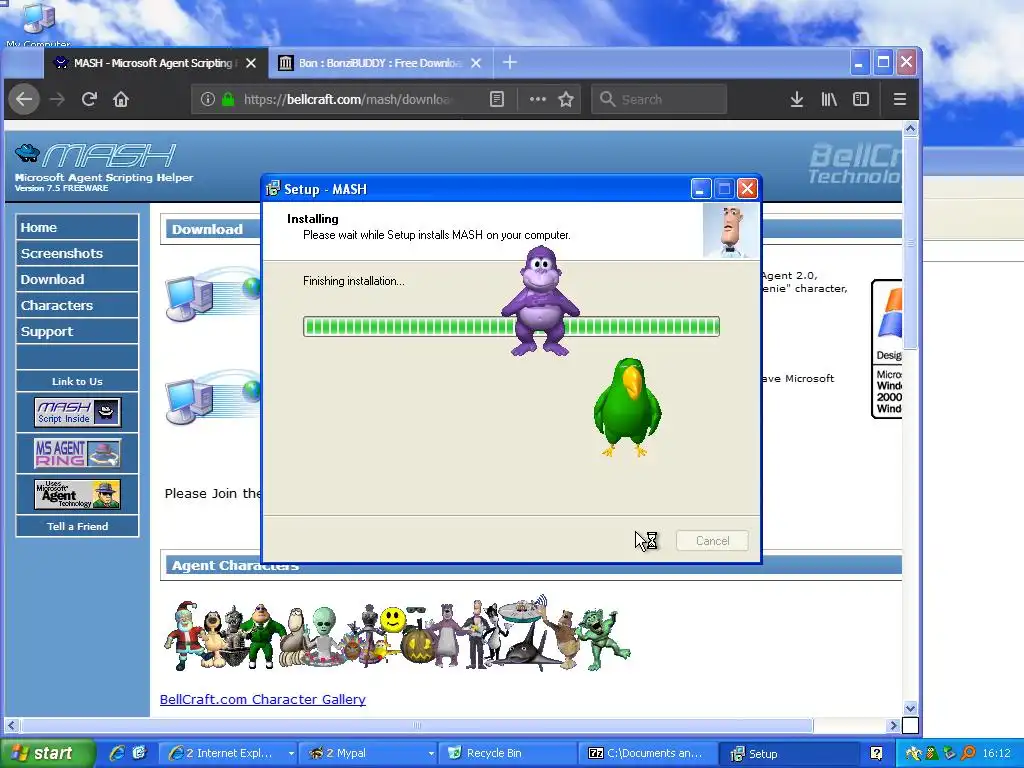The image size is (1024, 768).
Task: Click the browser Forward arrow button
Action: pyautogui.click(x=57, y=99)
